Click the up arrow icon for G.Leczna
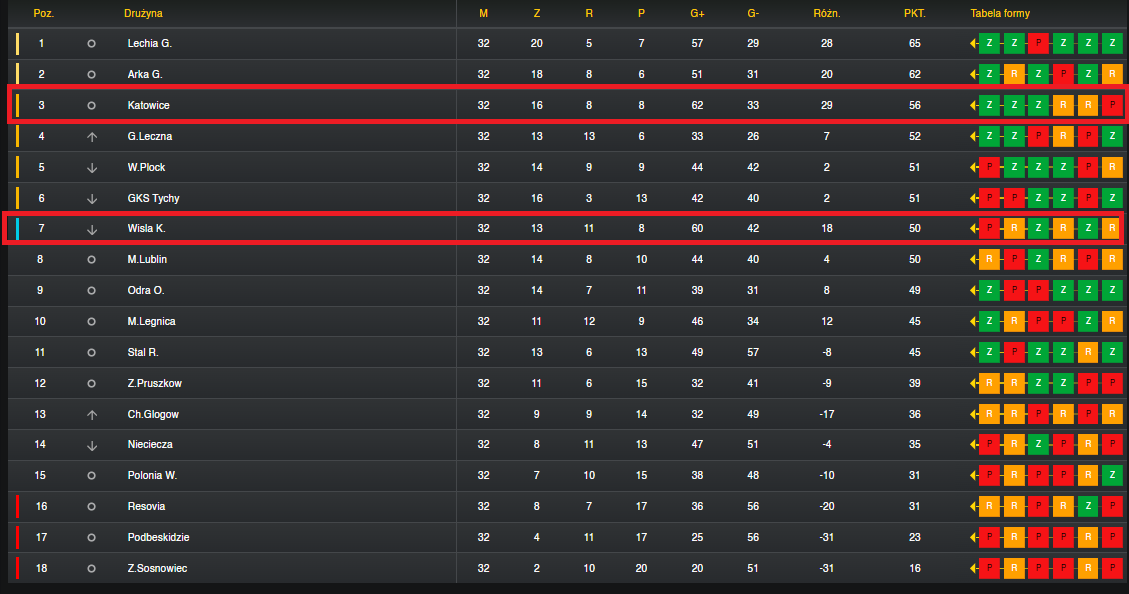 [x=91, y=136]
